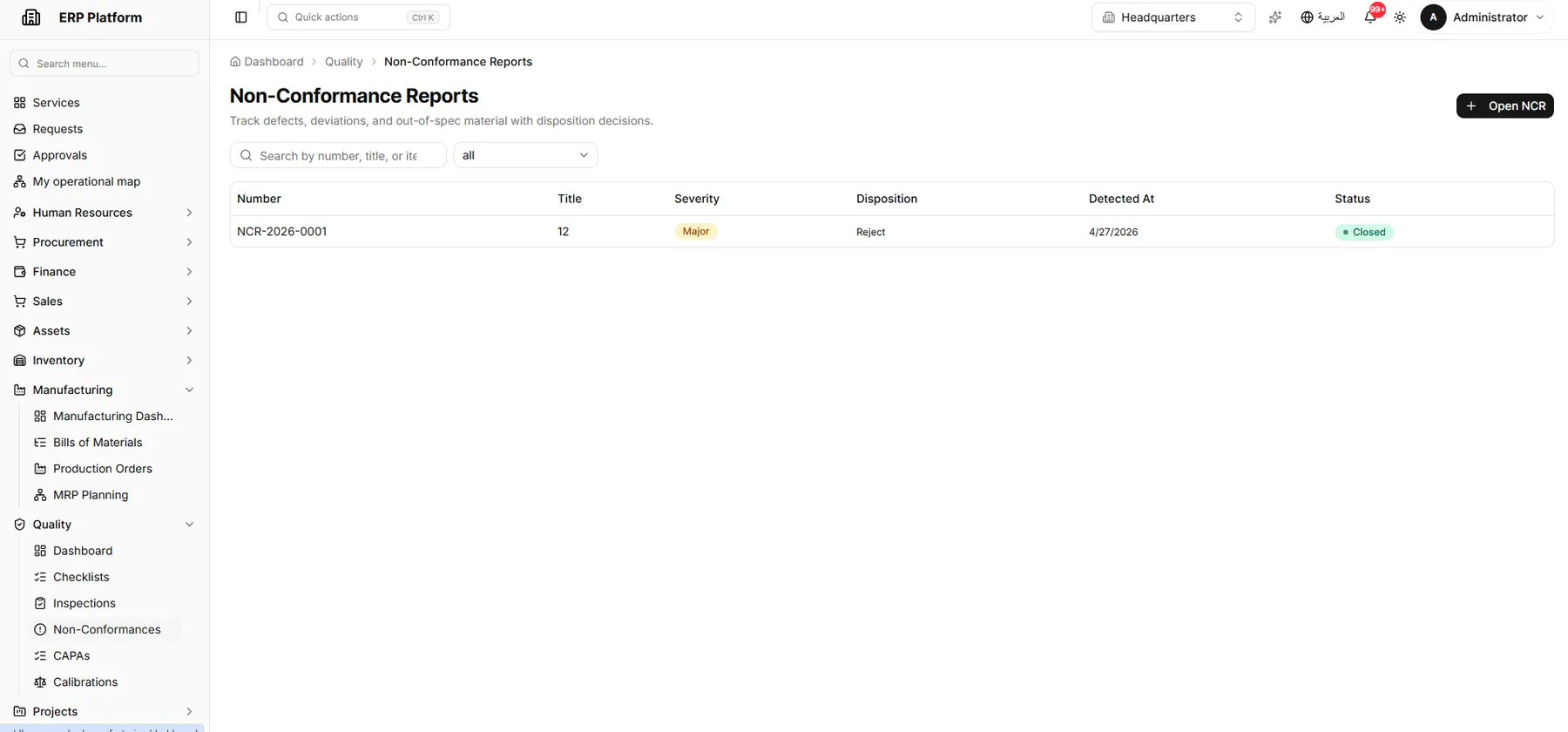
Task: Focus the Search menu field
Action: tap(105, 64)
